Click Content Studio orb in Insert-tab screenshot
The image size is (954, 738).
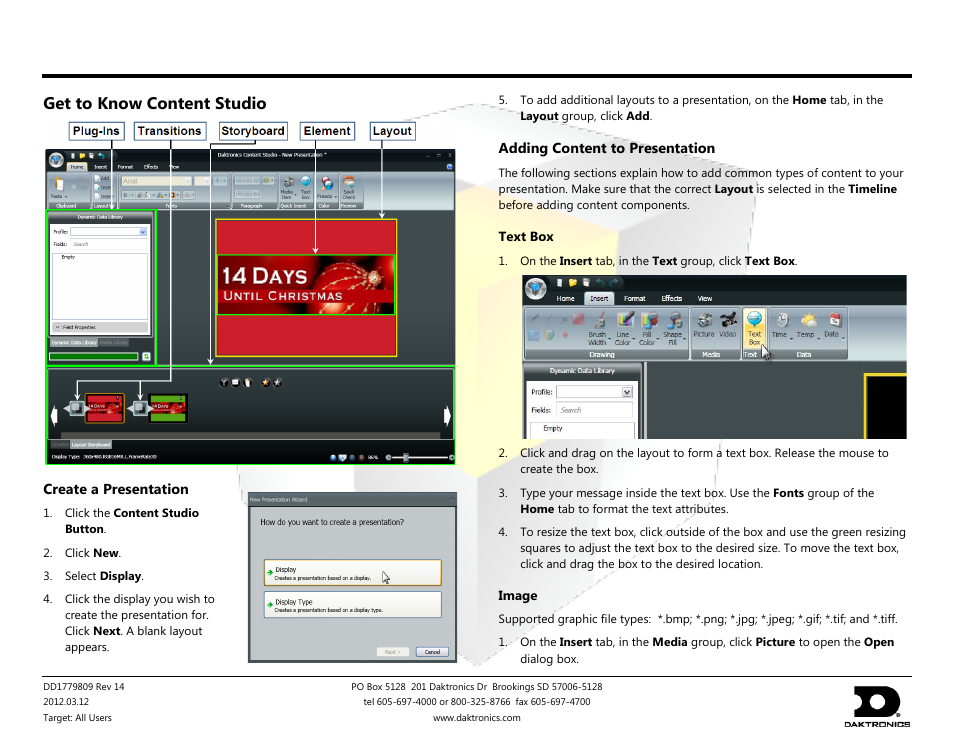pos(536,288)
